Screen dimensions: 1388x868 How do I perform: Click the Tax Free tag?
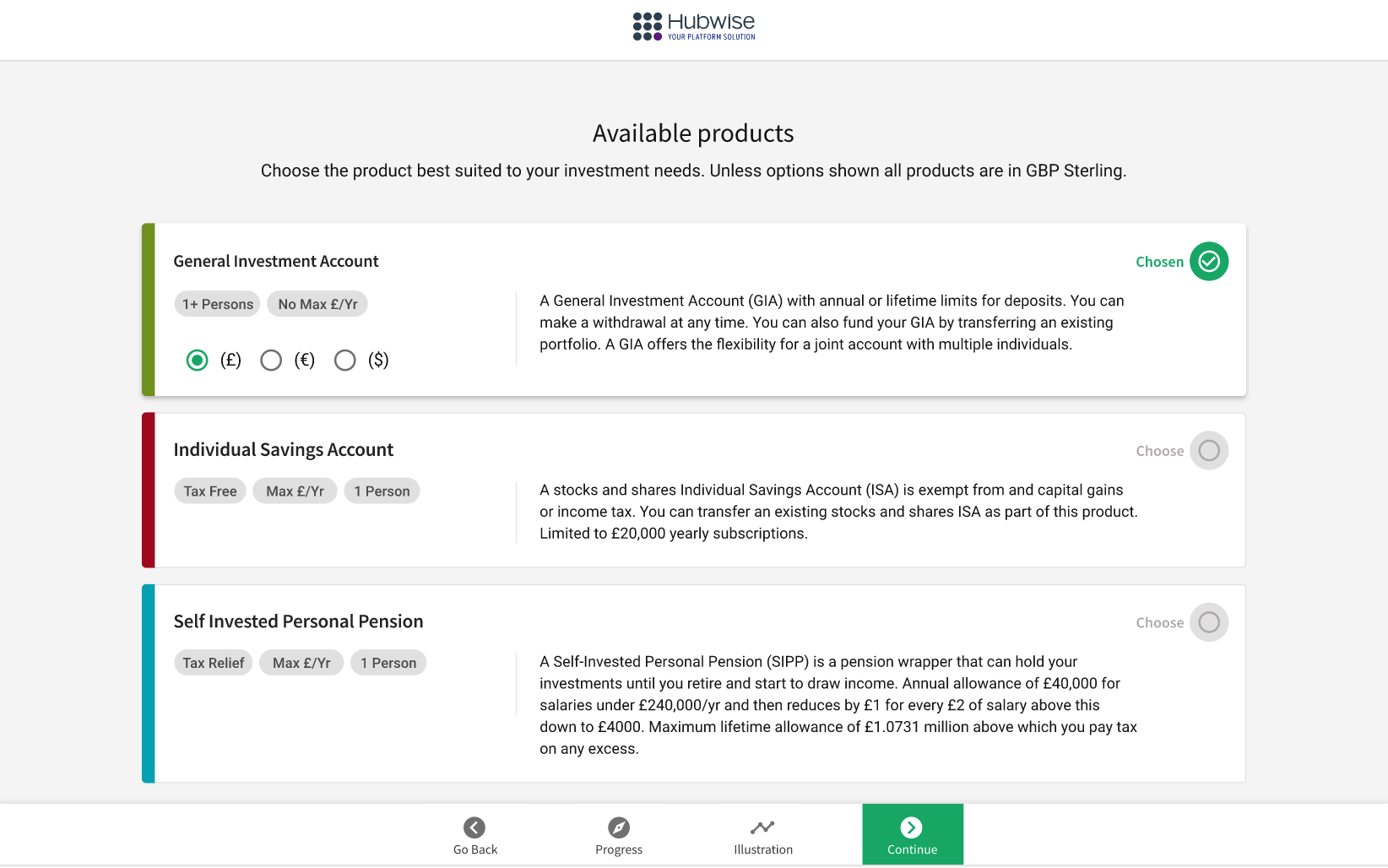(210, 491)
